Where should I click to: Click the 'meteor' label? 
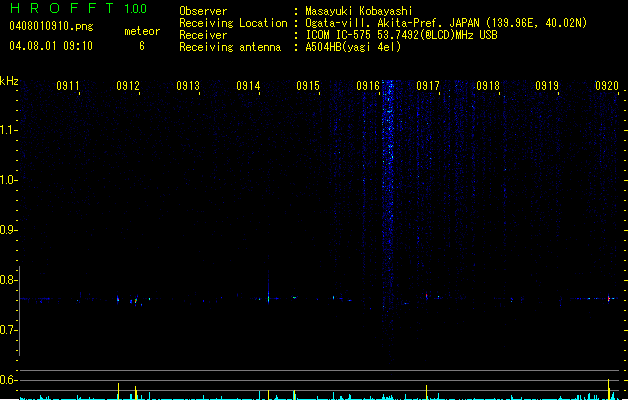coord(142,31)
